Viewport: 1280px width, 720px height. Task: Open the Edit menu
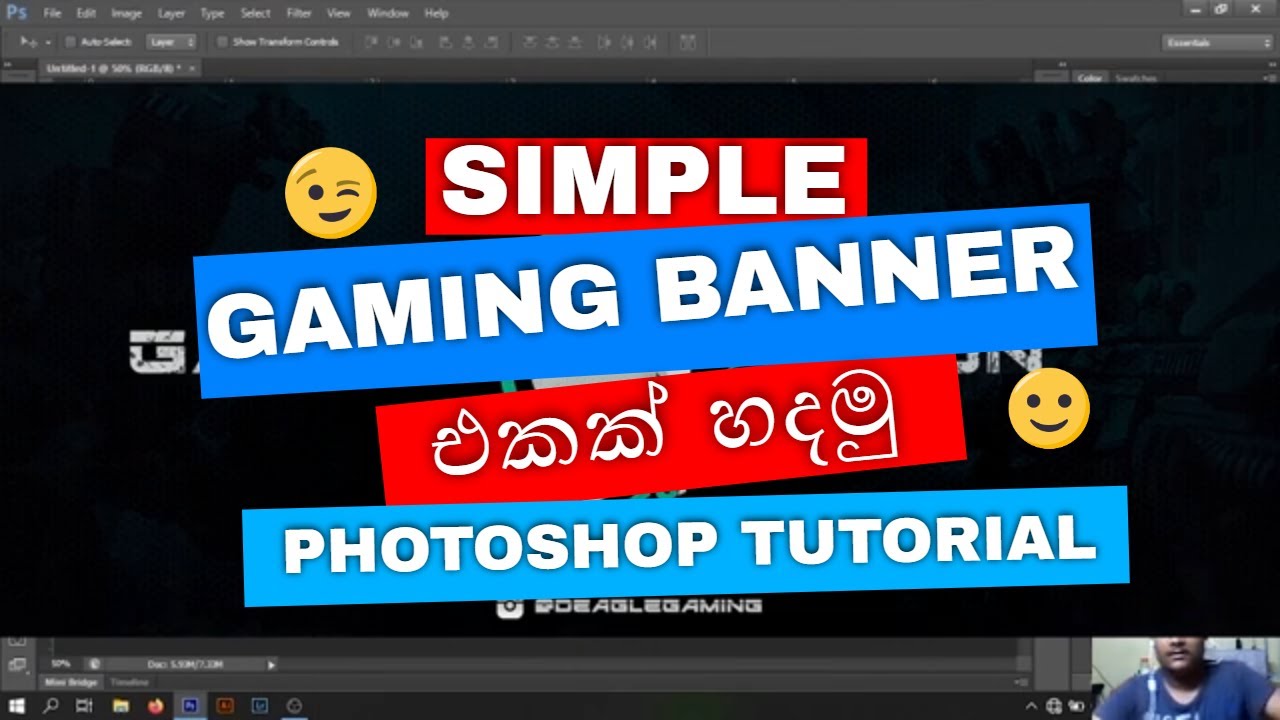[86, 13]
